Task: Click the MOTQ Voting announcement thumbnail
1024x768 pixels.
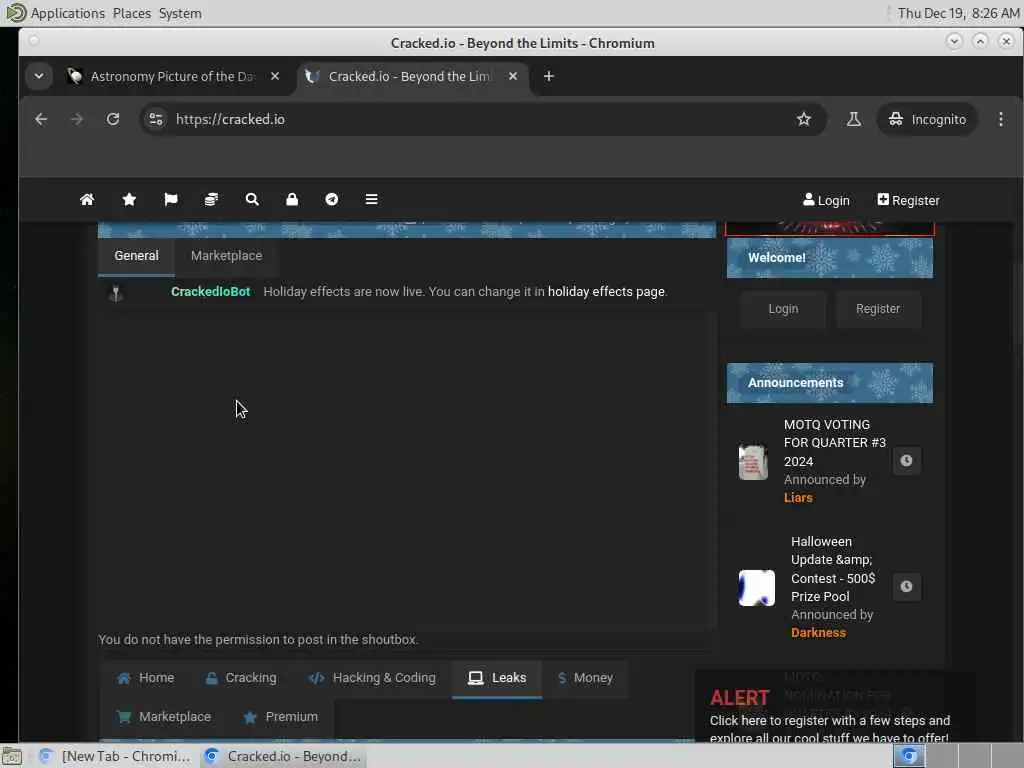Action: (753, 462)
